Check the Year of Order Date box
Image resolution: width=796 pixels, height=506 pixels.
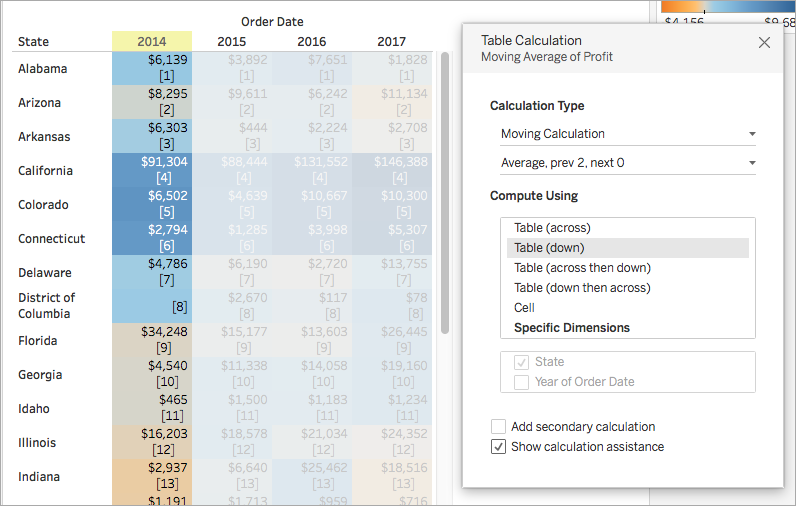pos(521,382)
